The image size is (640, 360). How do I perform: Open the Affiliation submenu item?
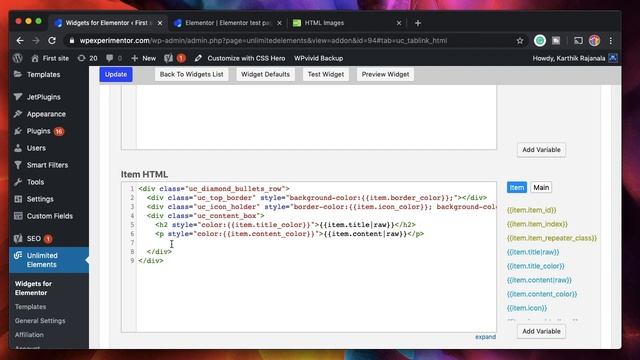(x=29, y=335)
